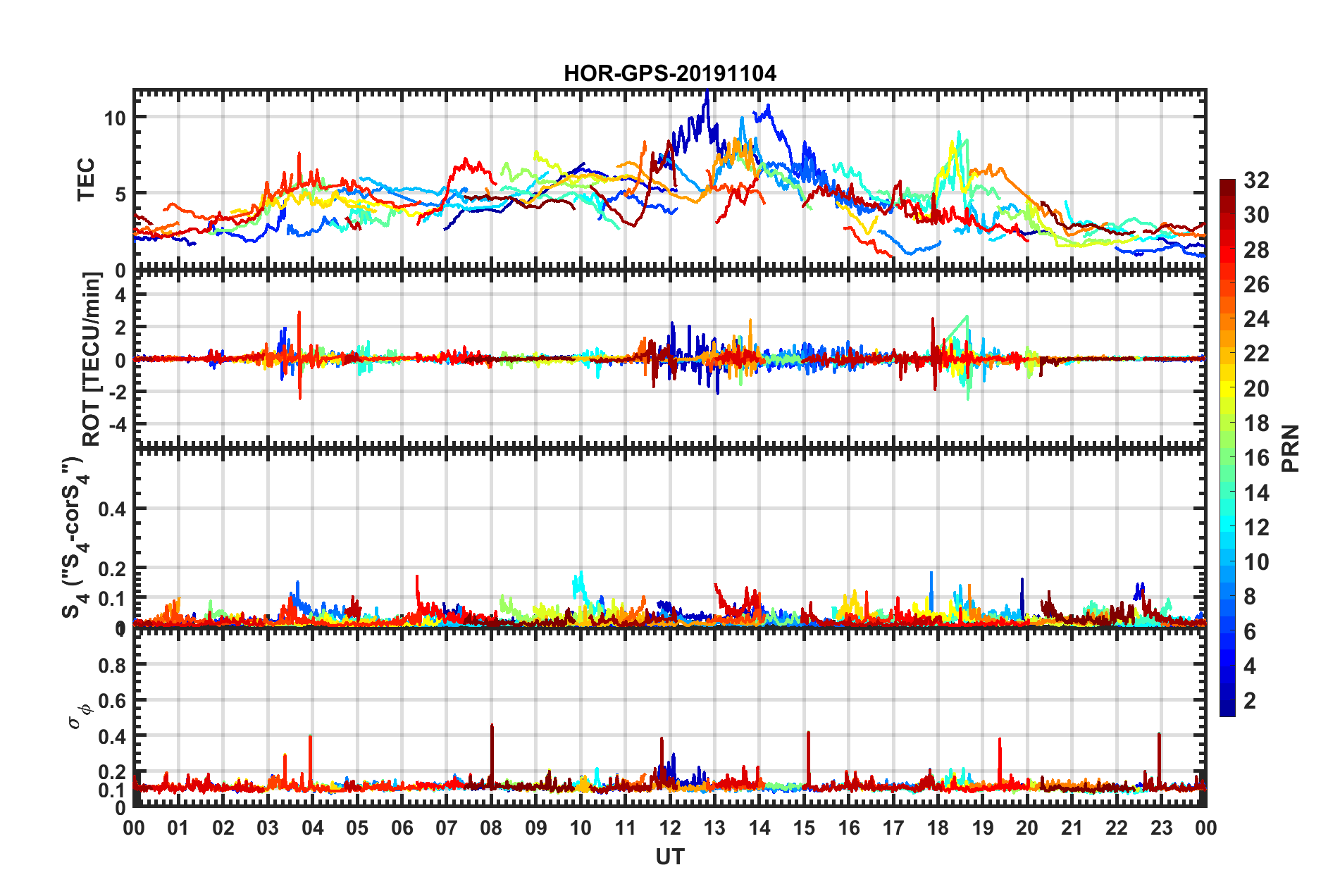Click the UT x-axis label
Image resolution: width=1340 pixels, height=896 pixels.
tap(669, 857)
